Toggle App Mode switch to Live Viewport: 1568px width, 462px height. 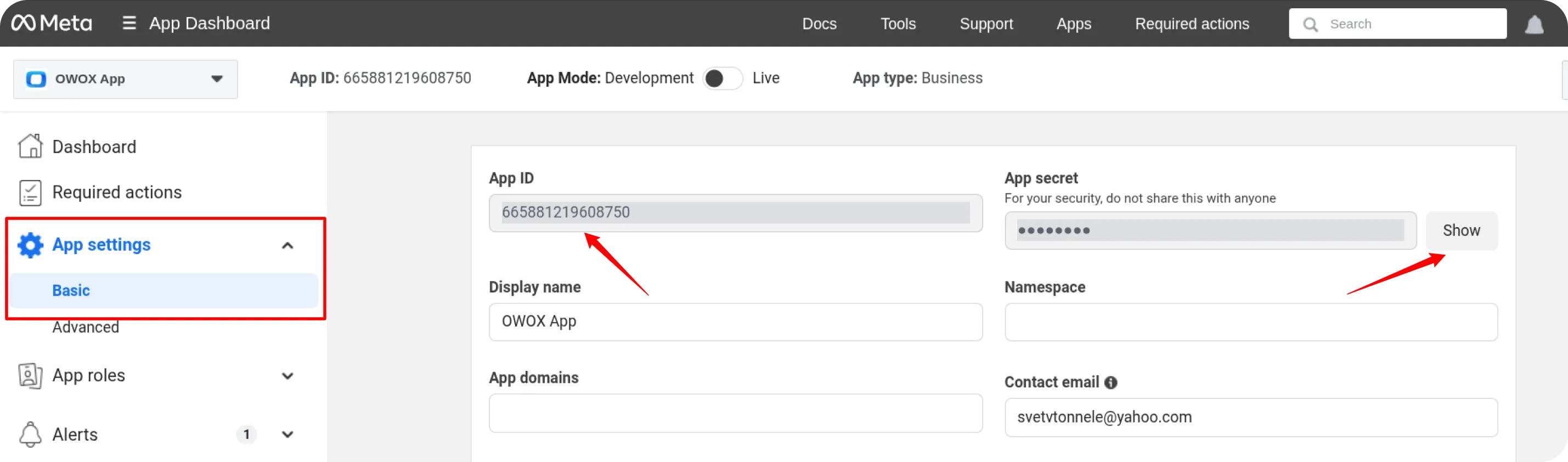tap(723, 78)
